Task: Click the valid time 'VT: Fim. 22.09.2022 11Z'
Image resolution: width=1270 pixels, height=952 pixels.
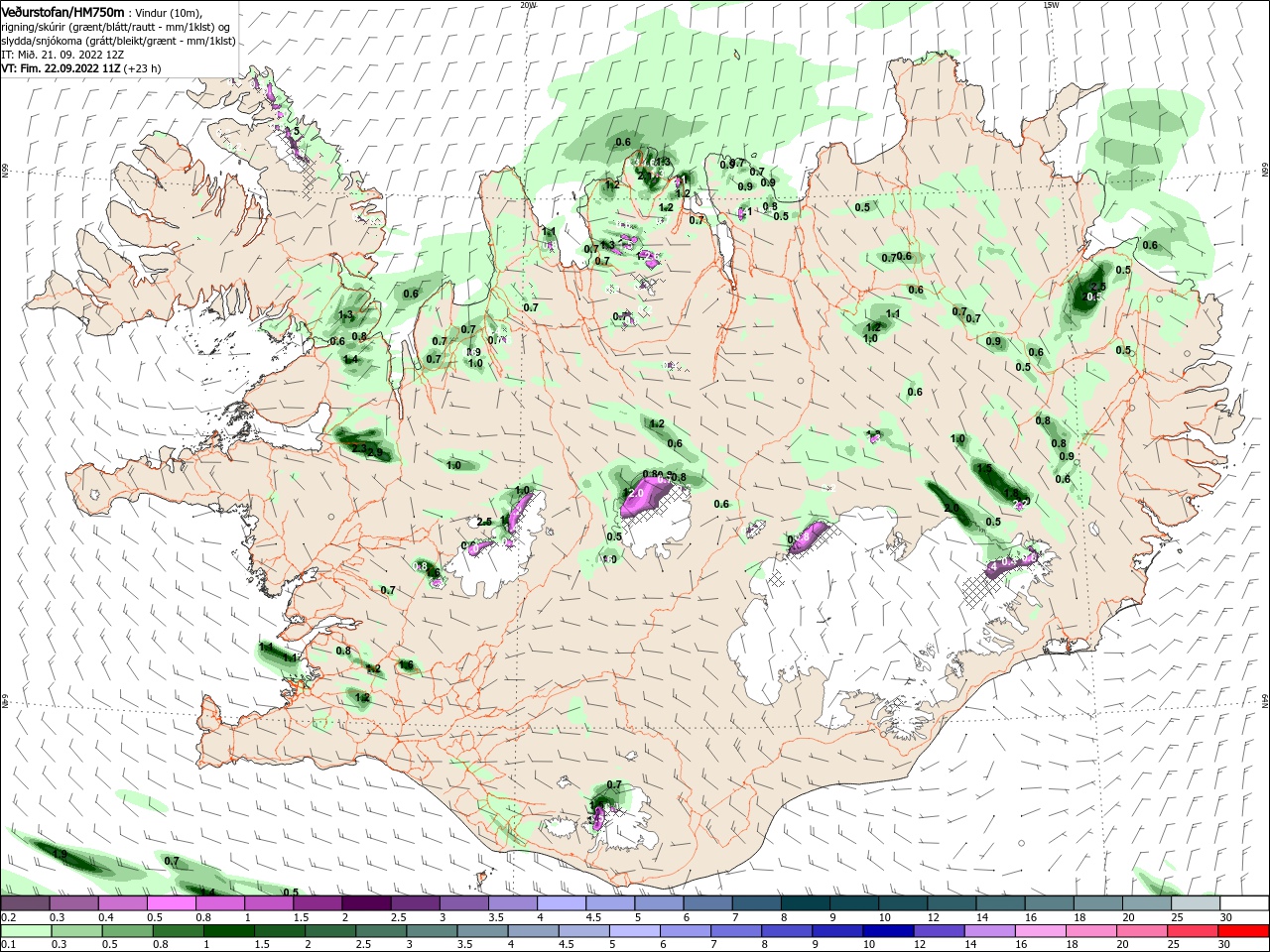Action: click(62, 68)
